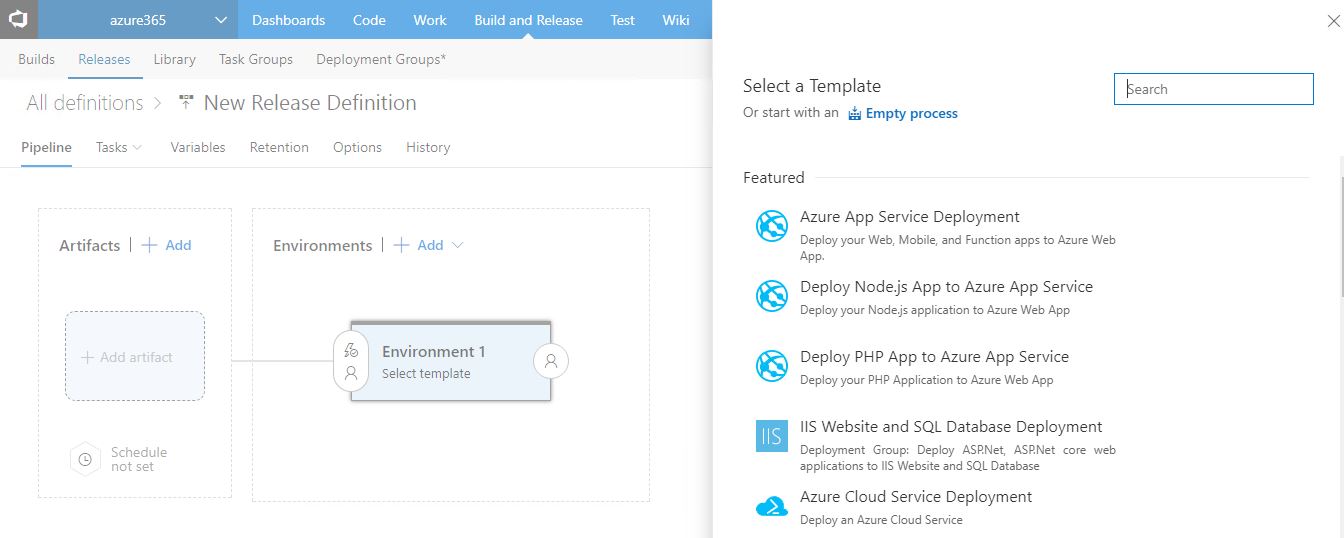Open post-deployment approvers on Environment 1
Screen dimensions: 1344x538
click(x=551, y=361)
